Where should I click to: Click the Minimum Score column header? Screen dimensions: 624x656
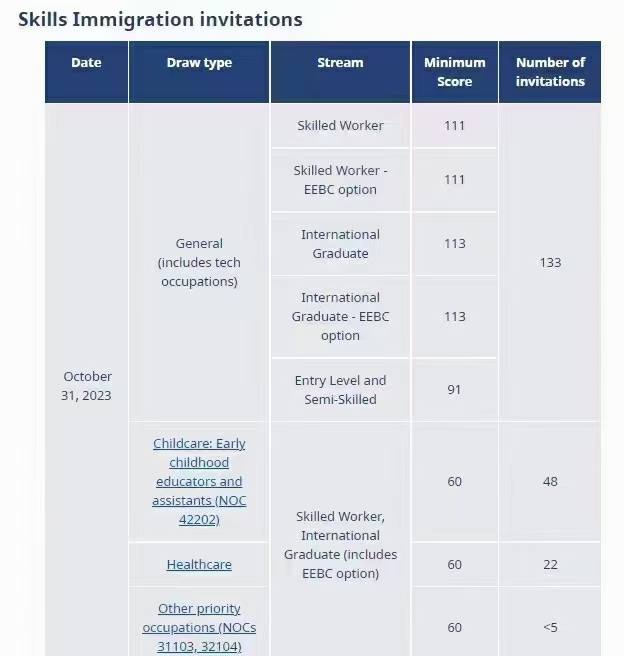(x=455, y=72)
